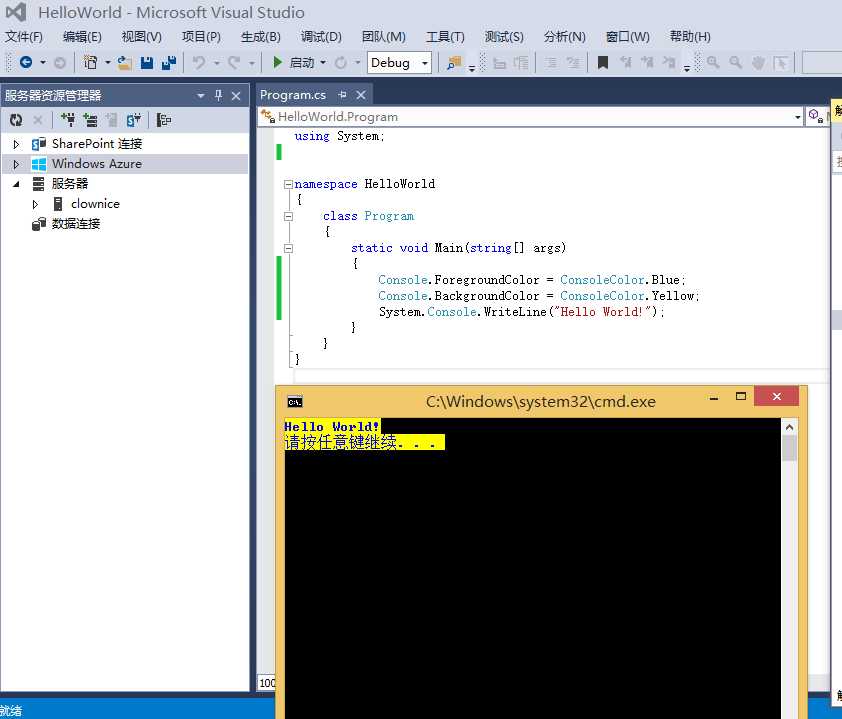Image resolution: width=842 pixels, height=719 pixels.
Task: Click Connect to Server icon in Server Explorer
Action: [90, 120]
